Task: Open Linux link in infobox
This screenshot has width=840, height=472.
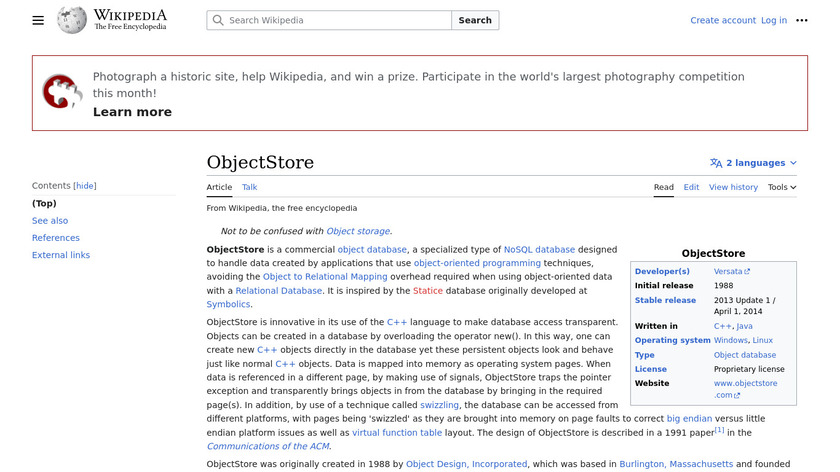Action: pos(762,340)
